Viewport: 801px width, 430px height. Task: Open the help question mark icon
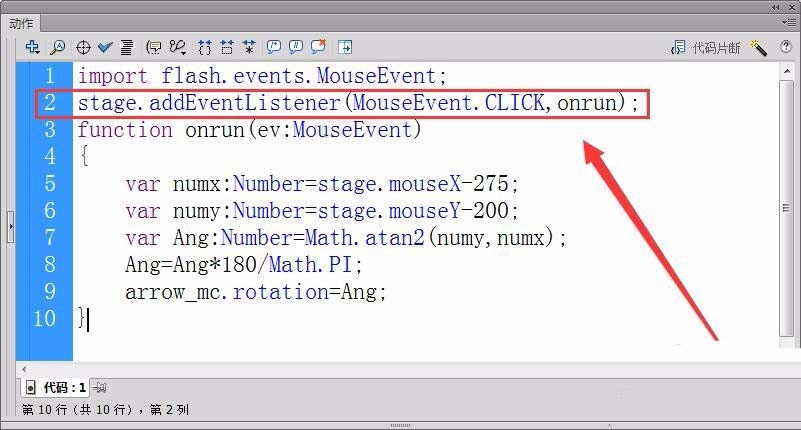786,47
